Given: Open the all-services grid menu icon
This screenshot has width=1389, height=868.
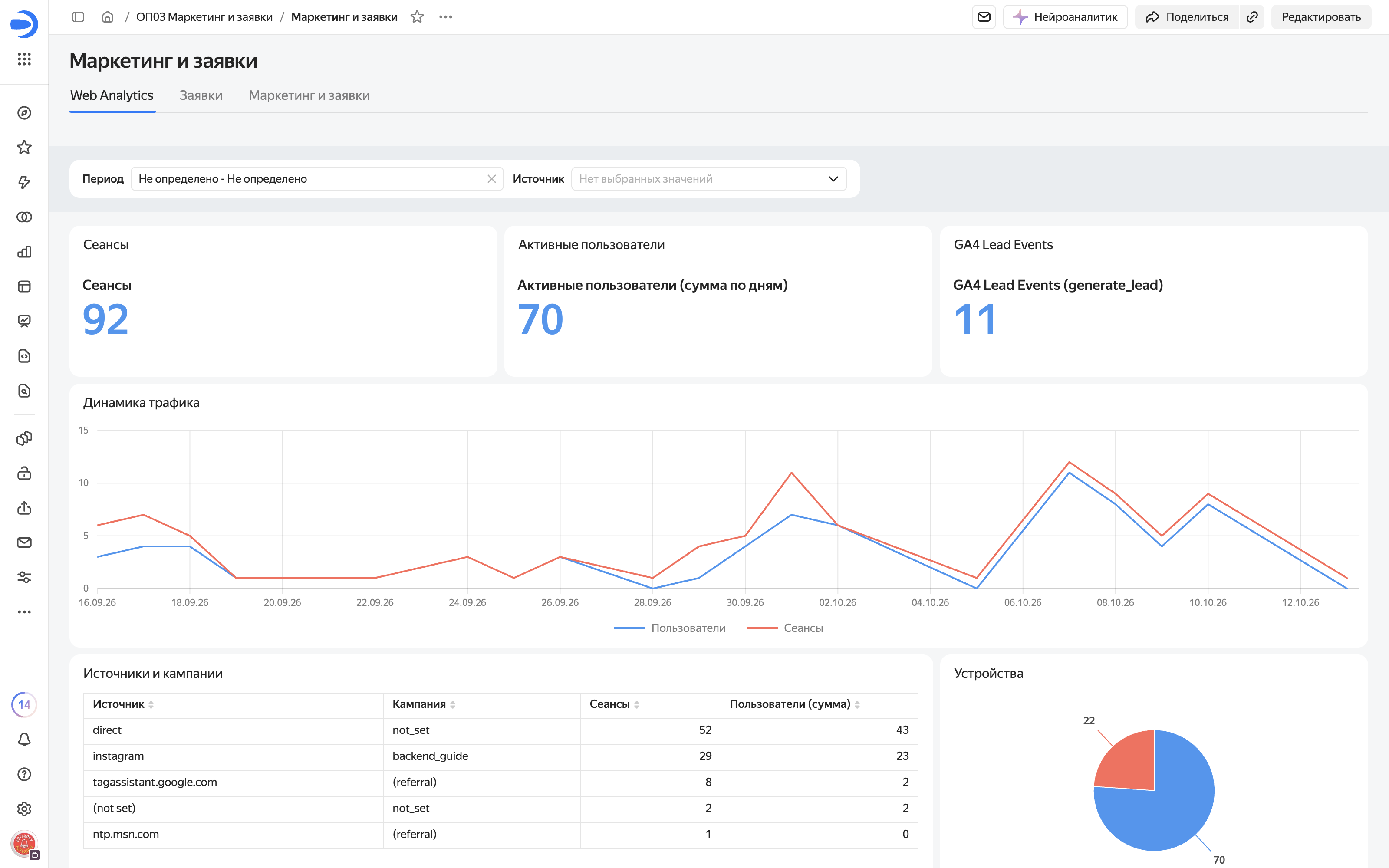Looking at the screenshot, I should [x=24, y=59].
